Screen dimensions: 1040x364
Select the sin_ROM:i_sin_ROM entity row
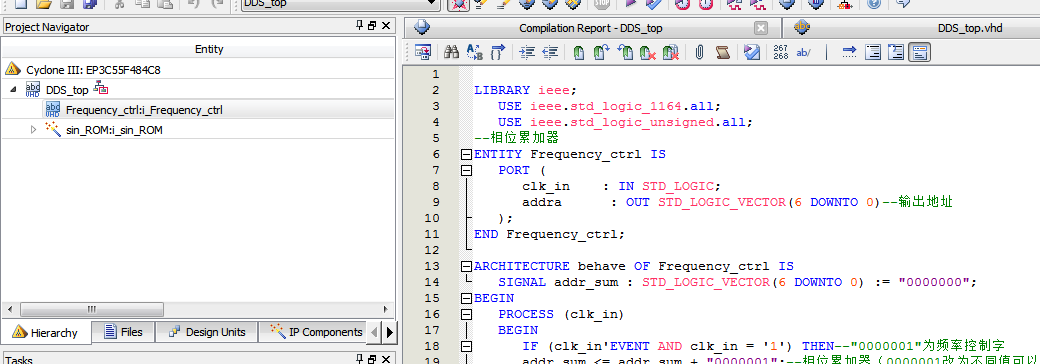(114, 130)
